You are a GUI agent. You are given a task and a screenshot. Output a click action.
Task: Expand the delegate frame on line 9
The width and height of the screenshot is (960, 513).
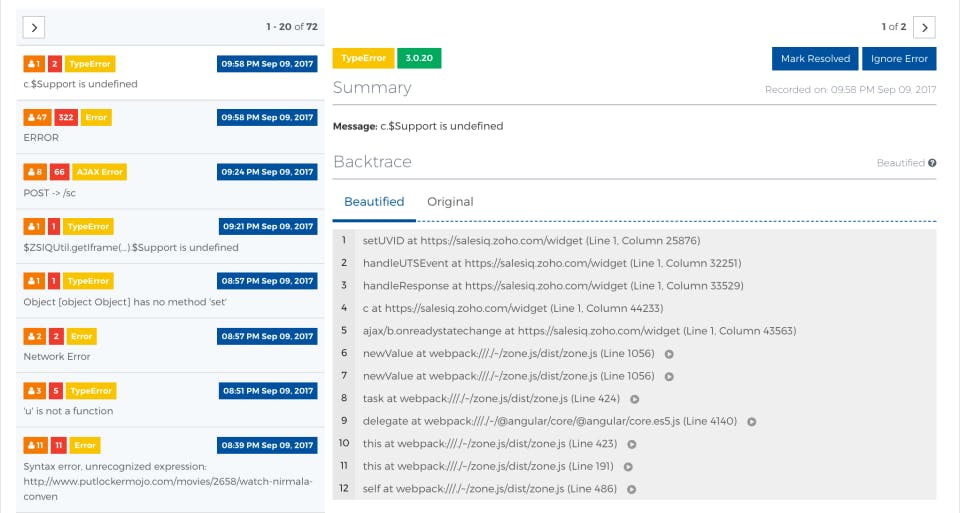coord(751,421)
